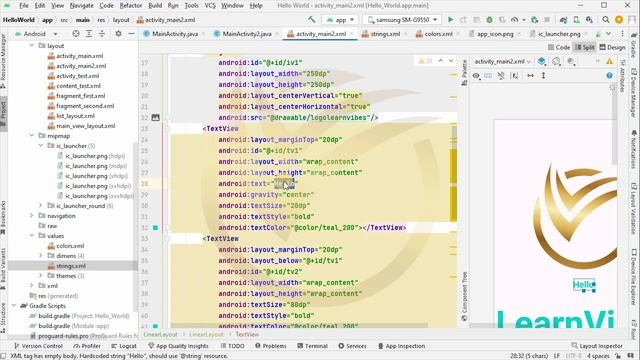Click the Make Project hammer icon
Viewport: 640px width, 360px height.
312,20
